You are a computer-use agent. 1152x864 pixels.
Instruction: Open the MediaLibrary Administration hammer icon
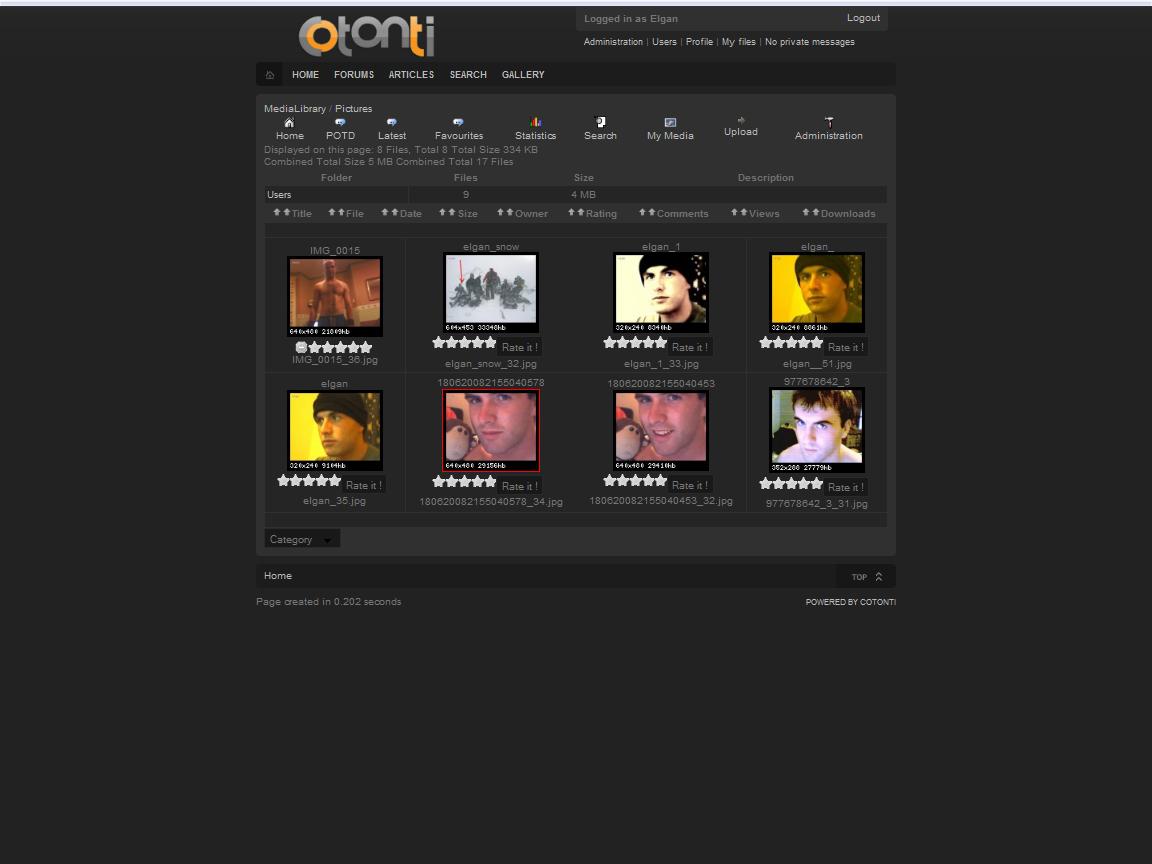pyautogui.click(x=828, y=123)
